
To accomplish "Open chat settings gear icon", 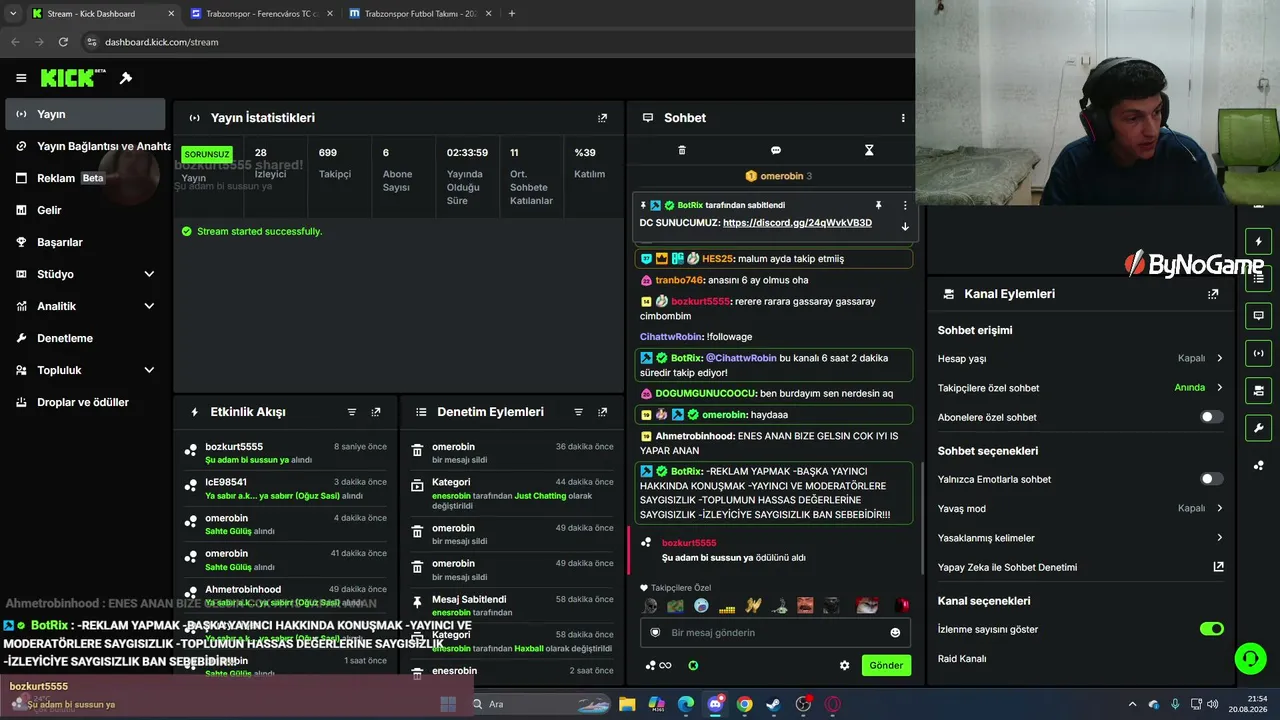I will (x=844, y=665).
